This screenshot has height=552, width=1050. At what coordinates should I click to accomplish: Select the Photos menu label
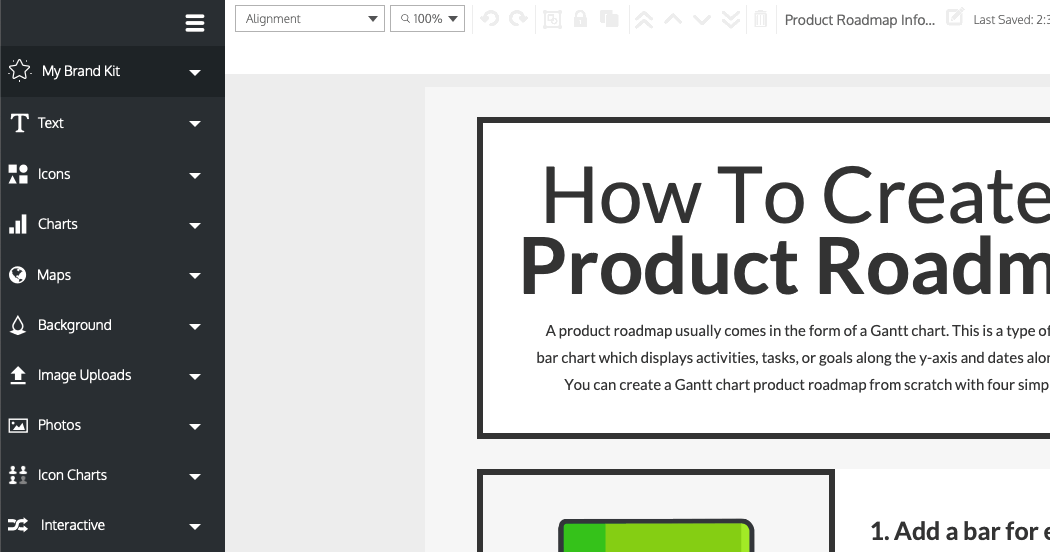point(60,425)
